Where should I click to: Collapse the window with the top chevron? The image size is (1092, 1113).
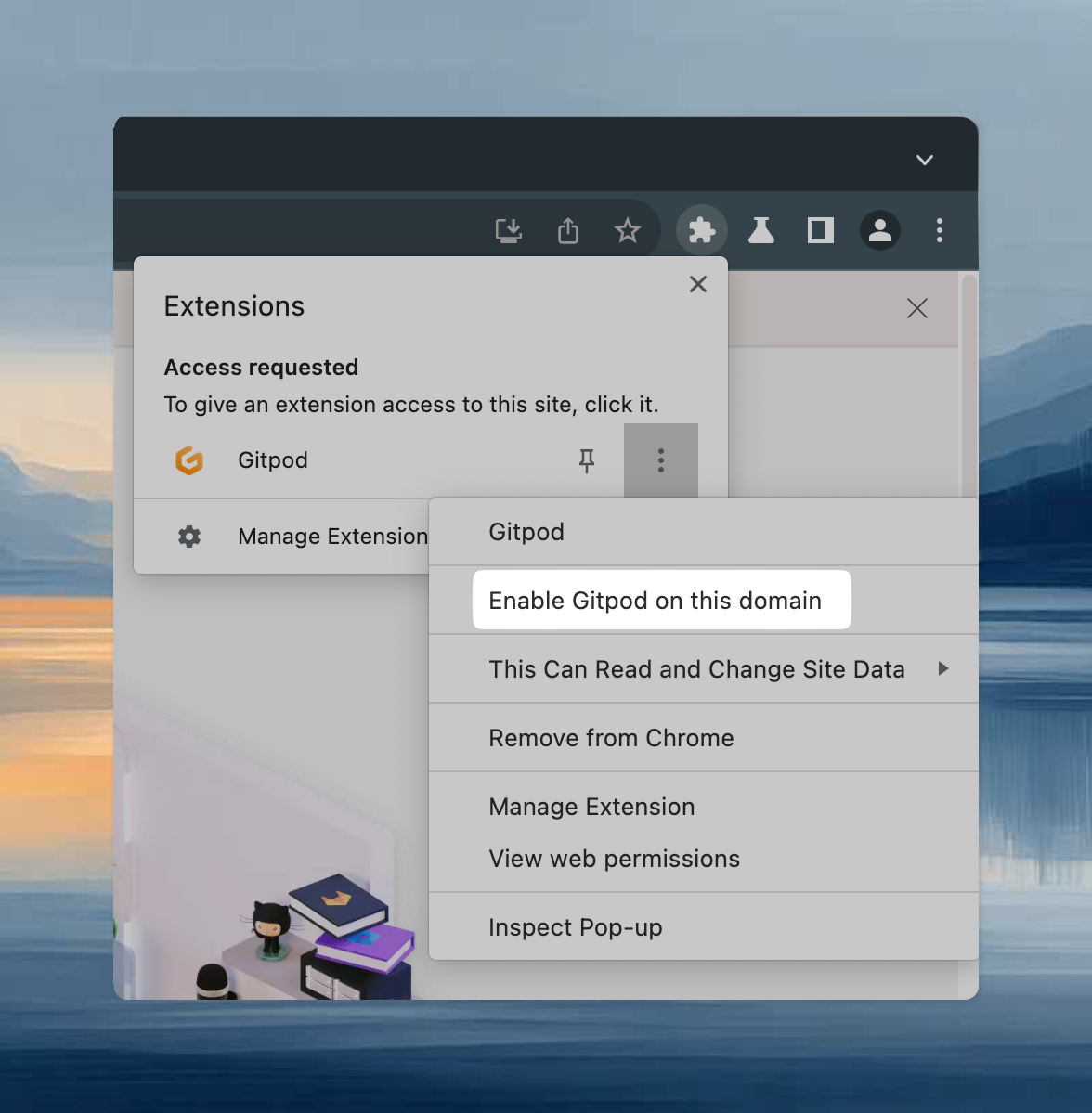(924, 160)
